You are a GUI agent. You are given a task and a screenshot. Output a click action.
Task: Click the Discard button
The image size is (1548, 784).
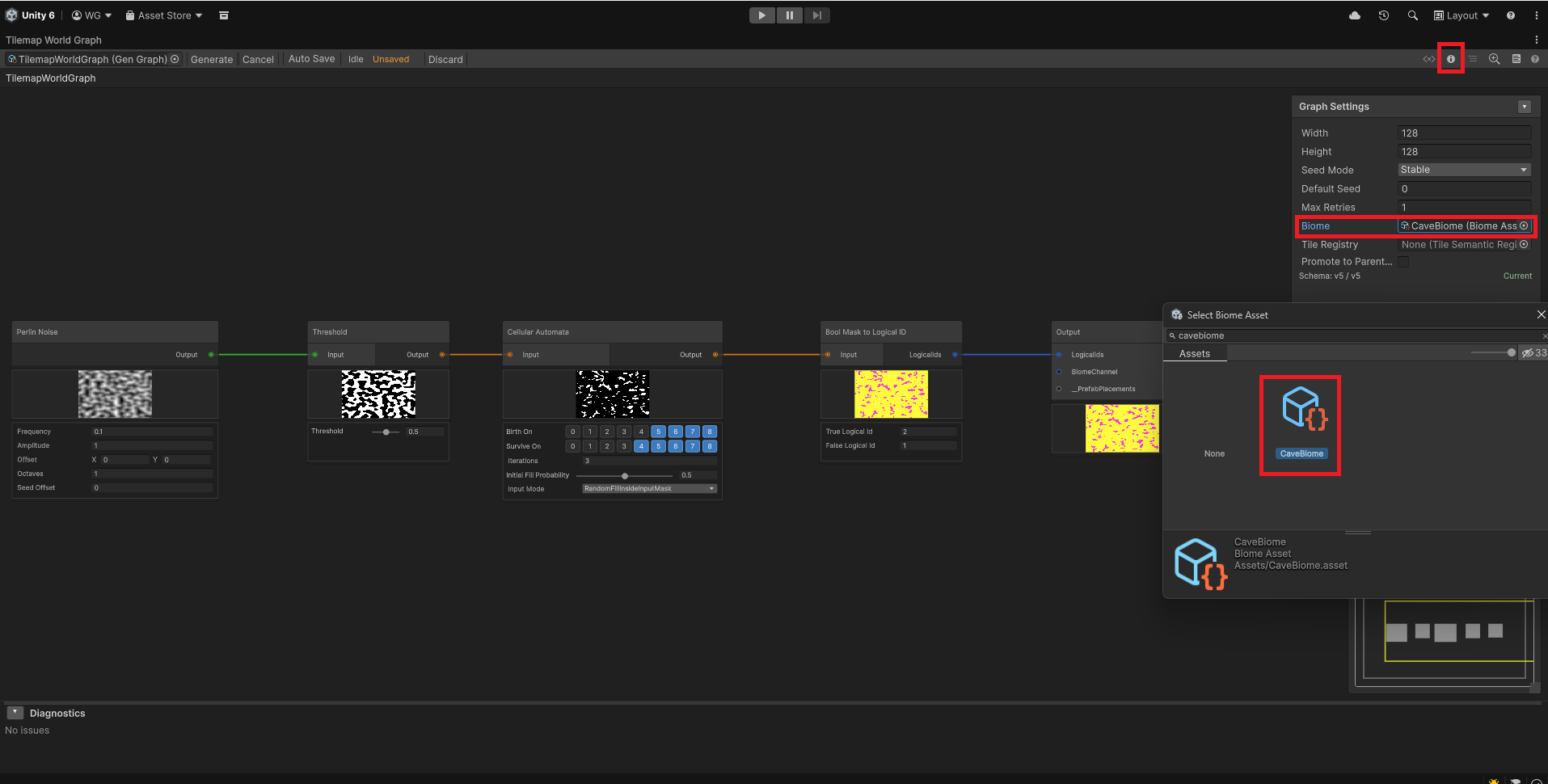click(445, 59)
